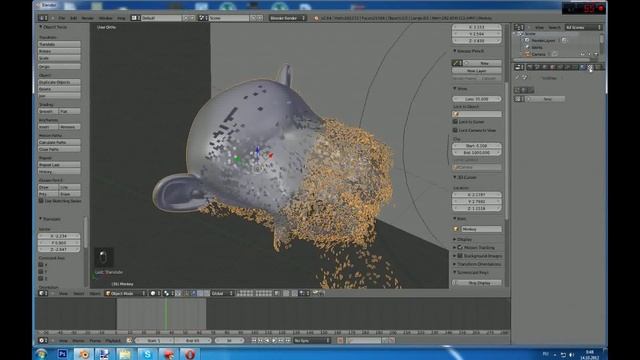Viewport: 640px width, 360px height.
Task: Open the Window menu
Action: click(x=105, y=18)
